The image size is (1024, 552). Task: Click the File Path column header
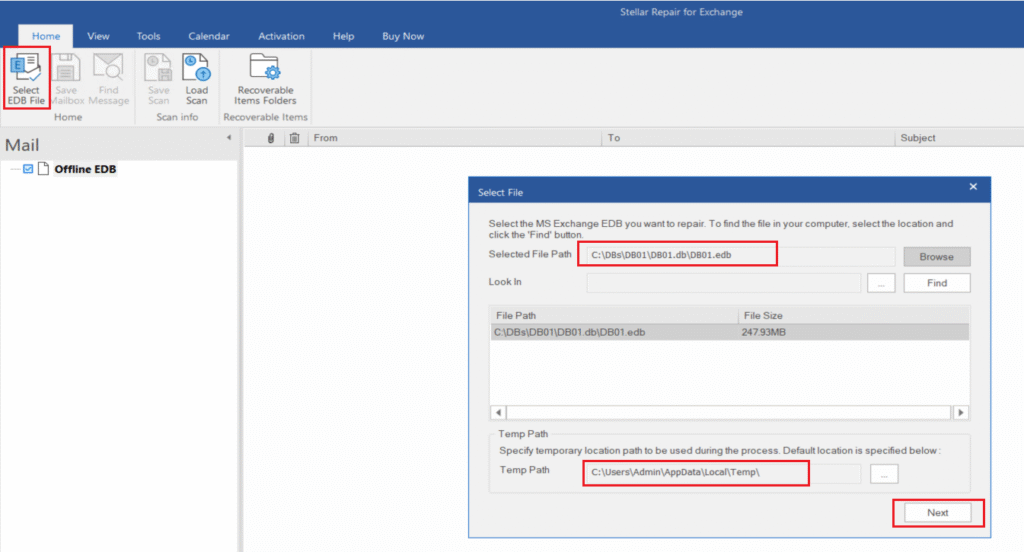pos(614,316)
